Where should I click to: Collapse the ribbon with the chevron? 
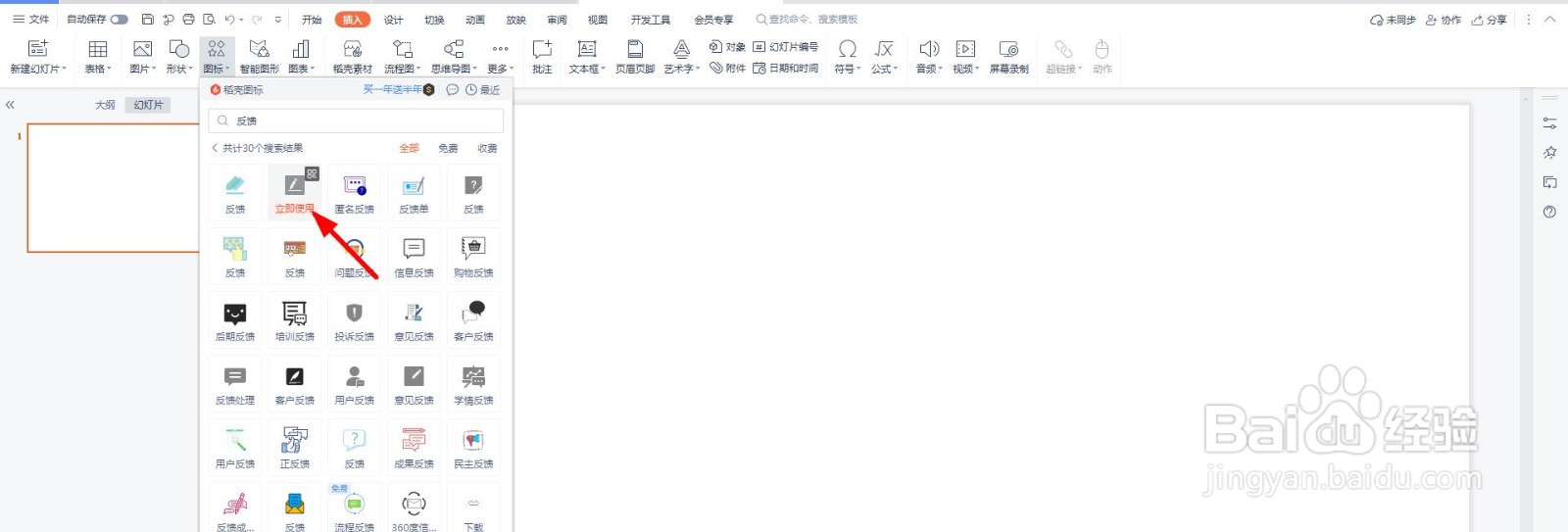coord(1549,20)
